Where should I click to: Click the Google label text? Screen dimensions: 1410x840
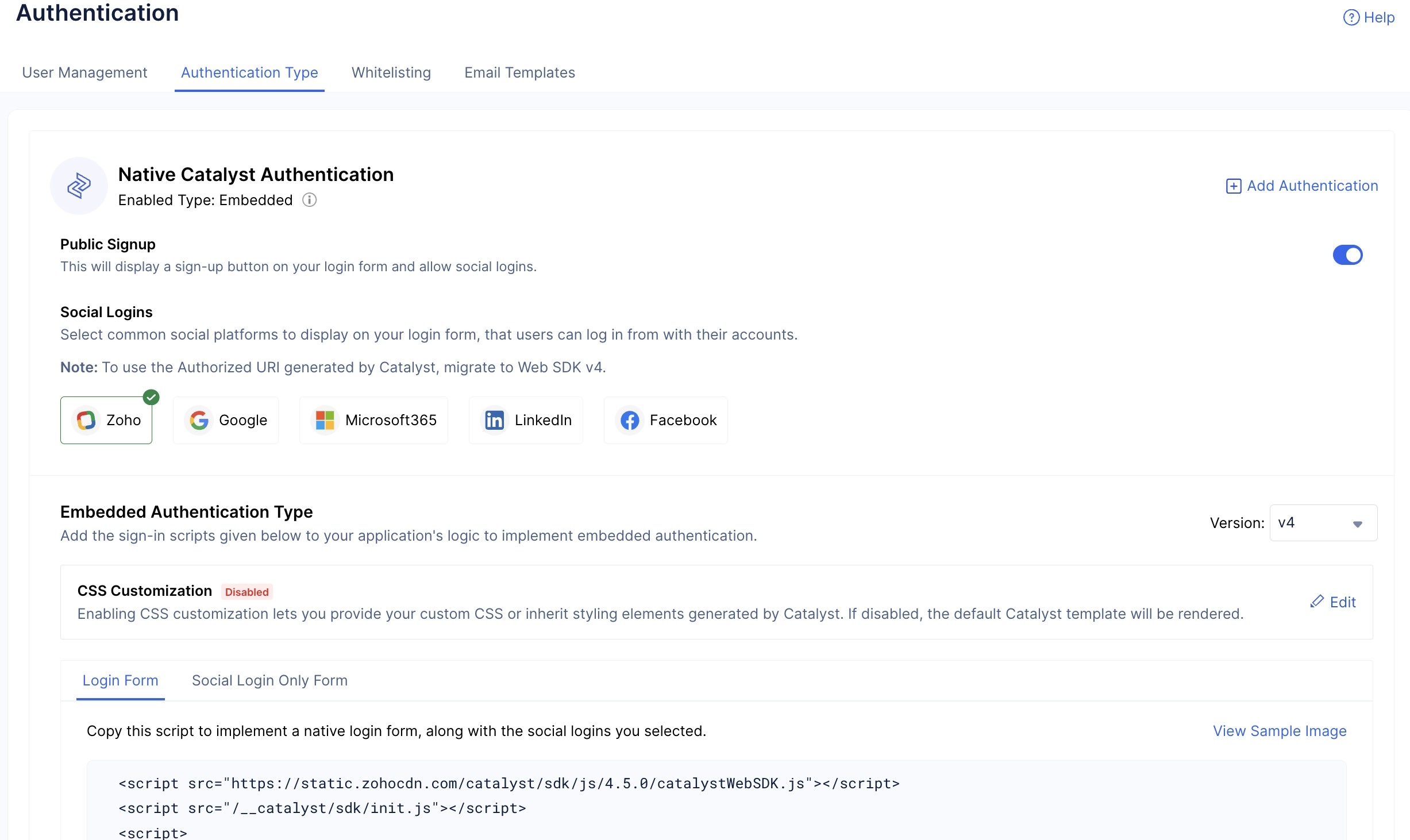[243, 420]
